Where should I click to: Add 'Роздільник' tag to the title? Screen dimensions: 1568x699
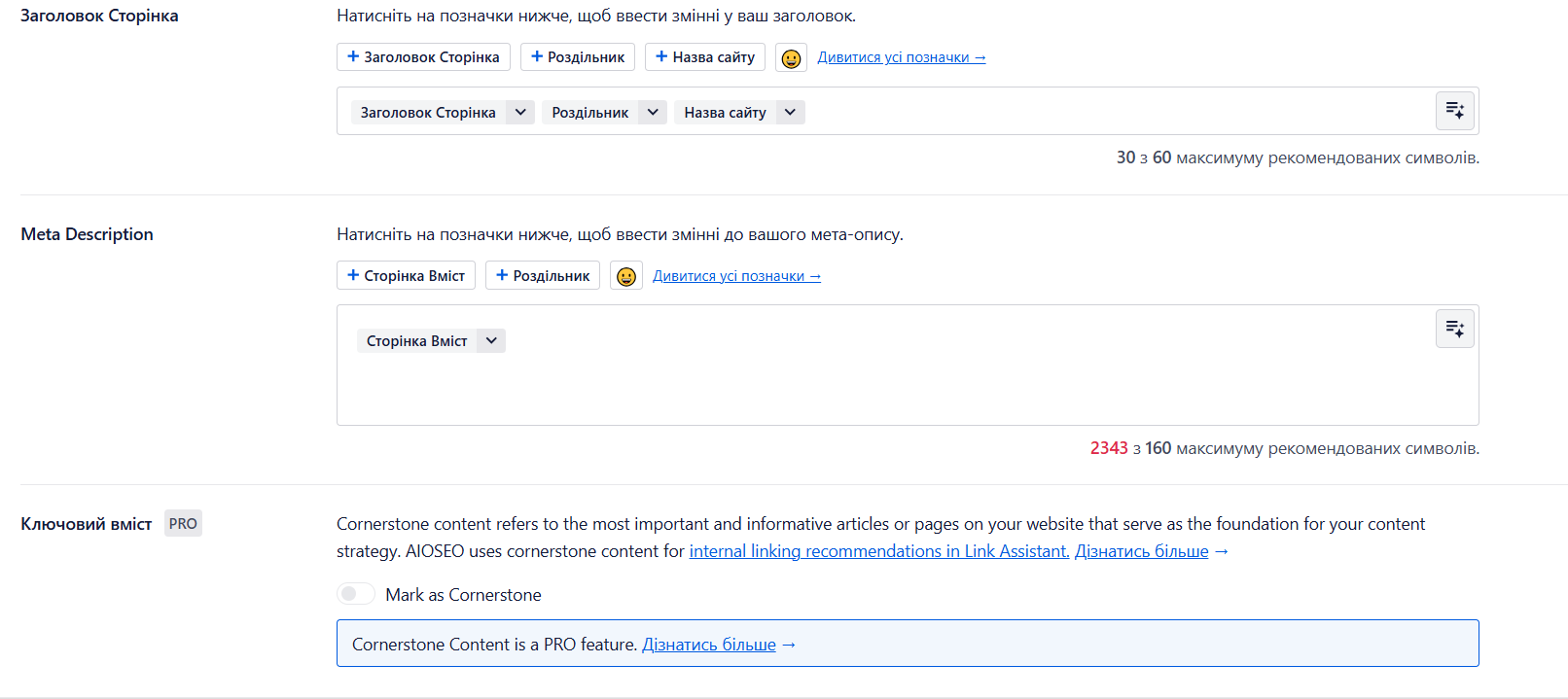click(578, 57)
